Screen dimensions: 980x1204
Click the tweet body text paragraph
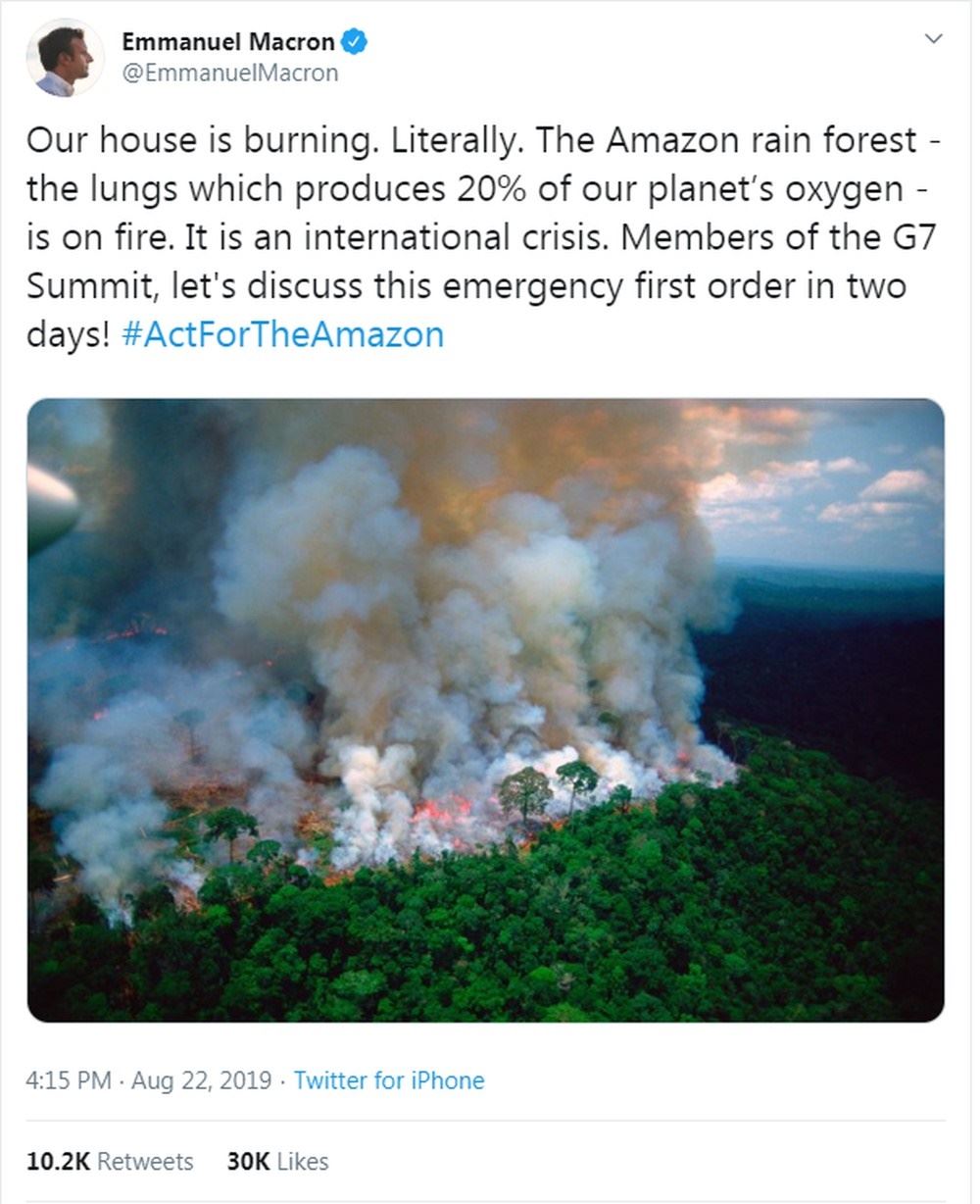coord(480,237)
